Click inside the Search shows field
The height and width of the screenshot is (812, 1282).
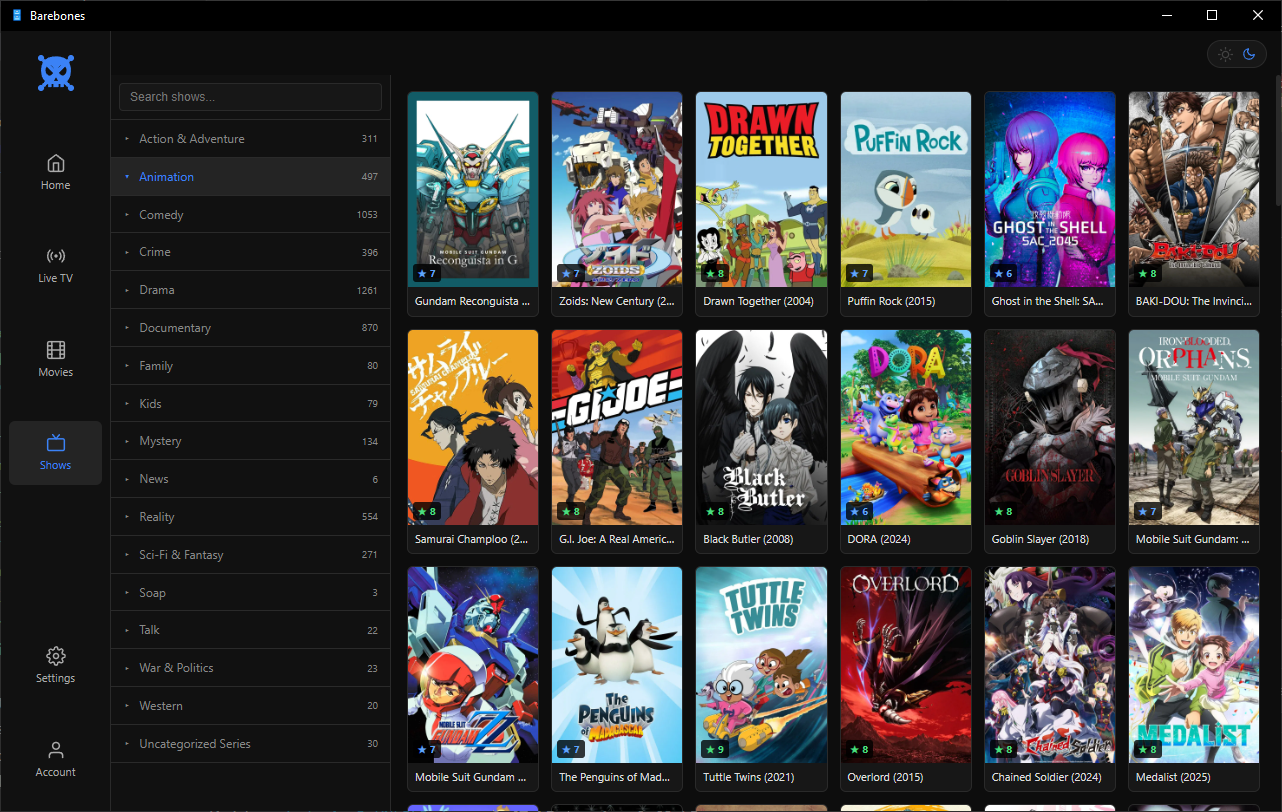pyautogui.click(x=250, y=96)
